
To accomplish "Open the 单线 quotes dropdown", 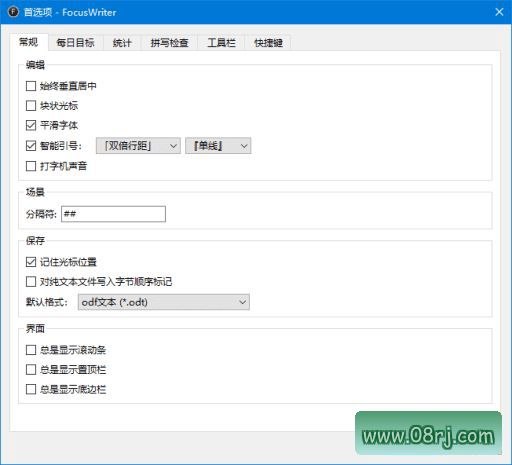I will click(x=218, y=146).
